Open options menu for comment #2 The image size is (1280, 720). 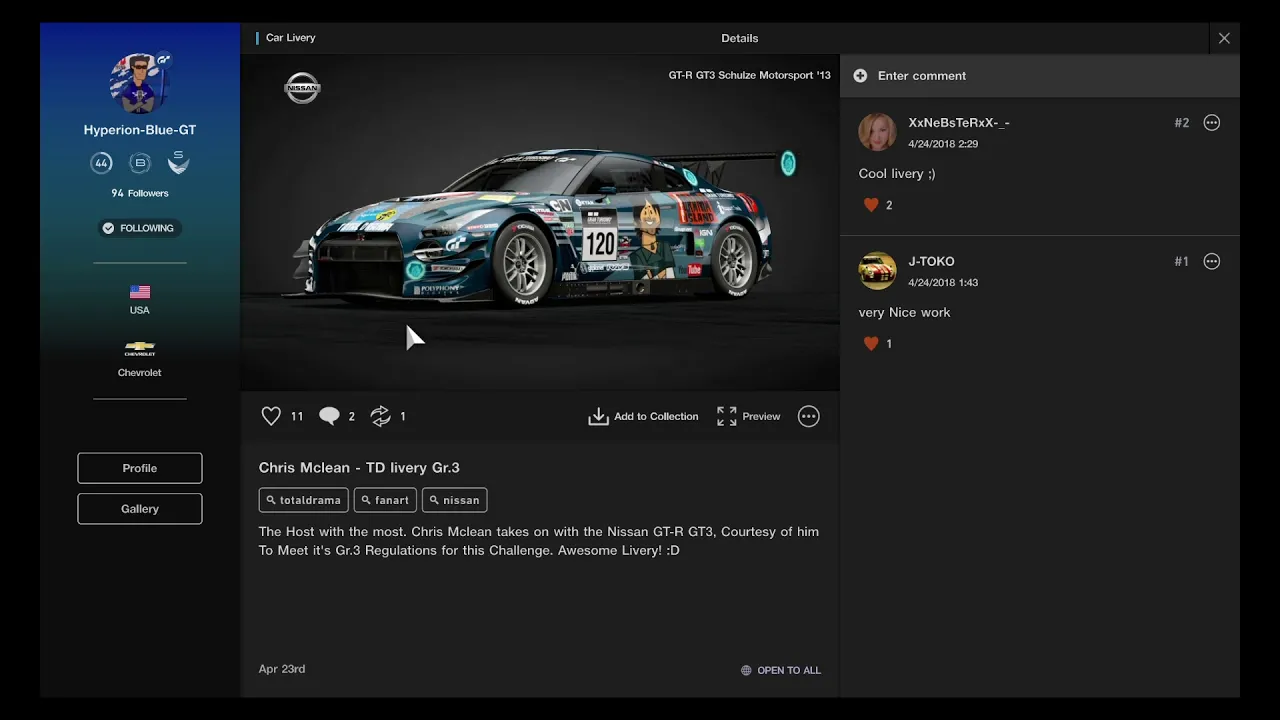1212,123
